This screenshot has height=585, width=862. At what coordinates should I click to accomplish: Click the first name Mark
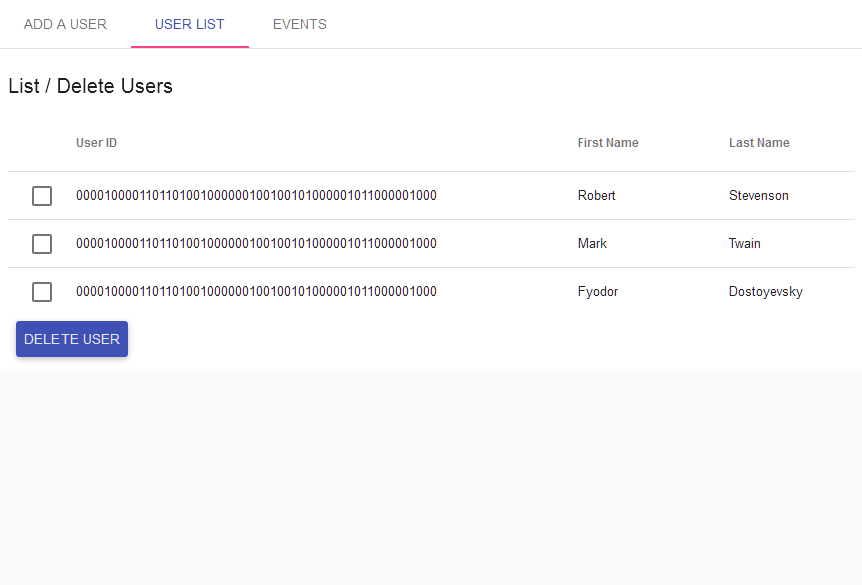592,244
